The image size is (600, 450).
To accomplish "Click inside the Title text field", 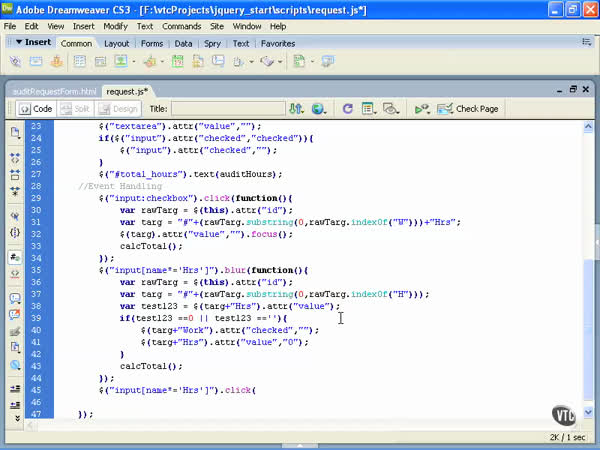I will pyautogui.click(x=227, y=108).
